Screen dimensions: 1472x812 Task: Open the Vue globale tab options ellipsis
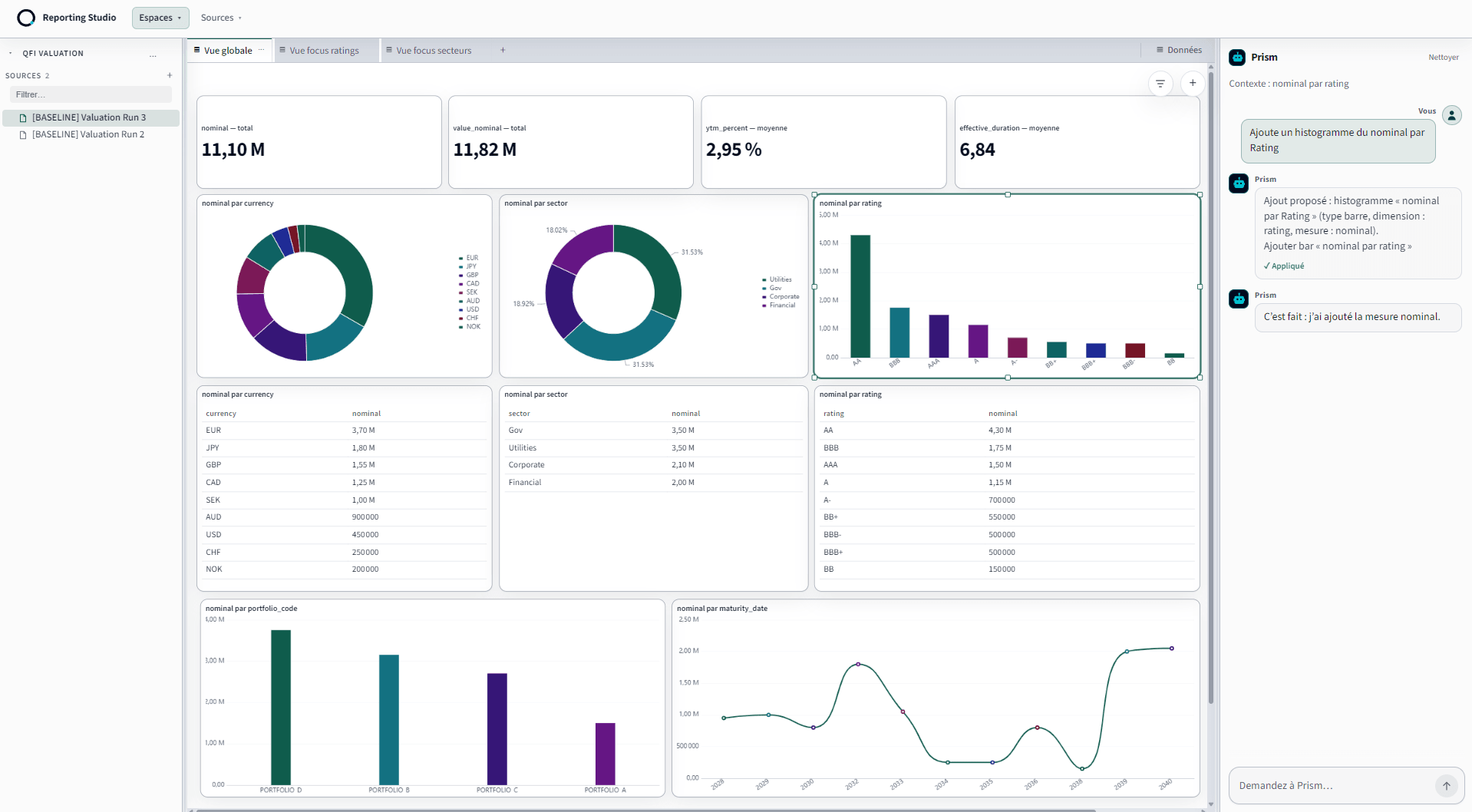coord(261,50)
